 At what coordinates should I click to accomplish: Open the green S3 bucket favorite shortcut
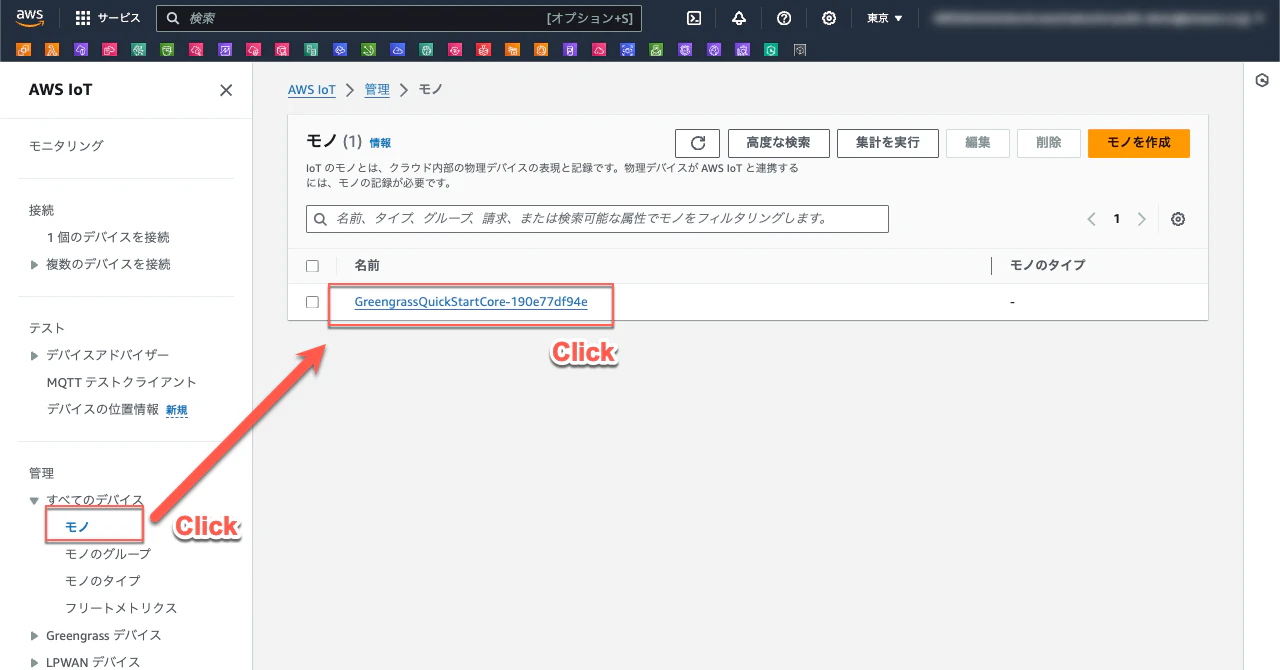click(x=168, y=49)
